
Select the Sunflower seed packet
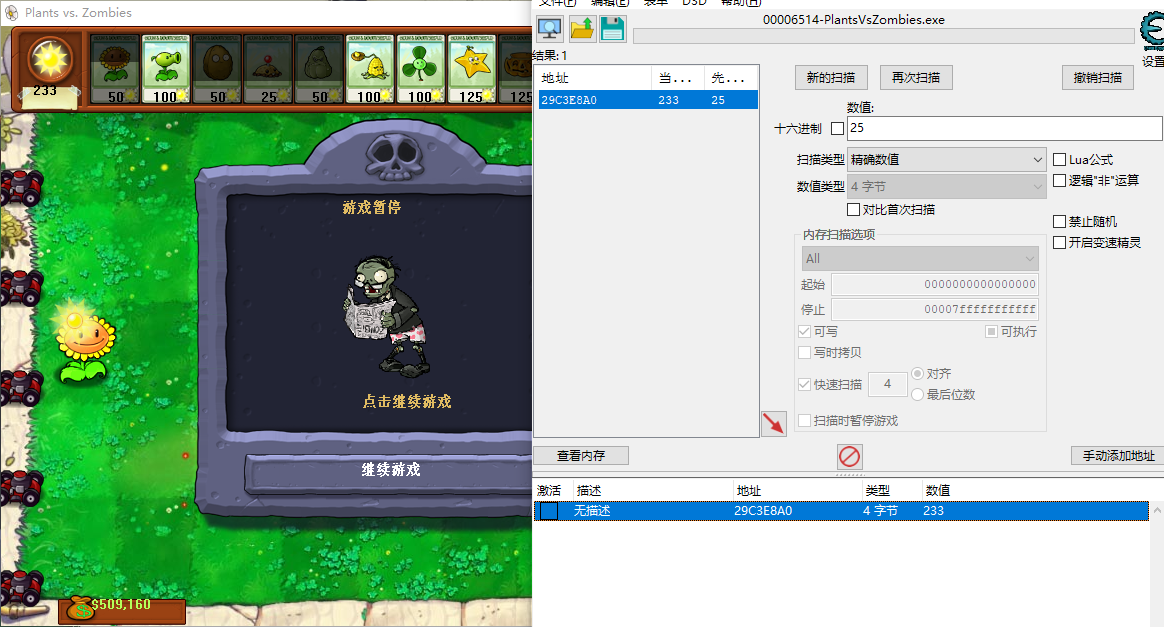(115, 68)
